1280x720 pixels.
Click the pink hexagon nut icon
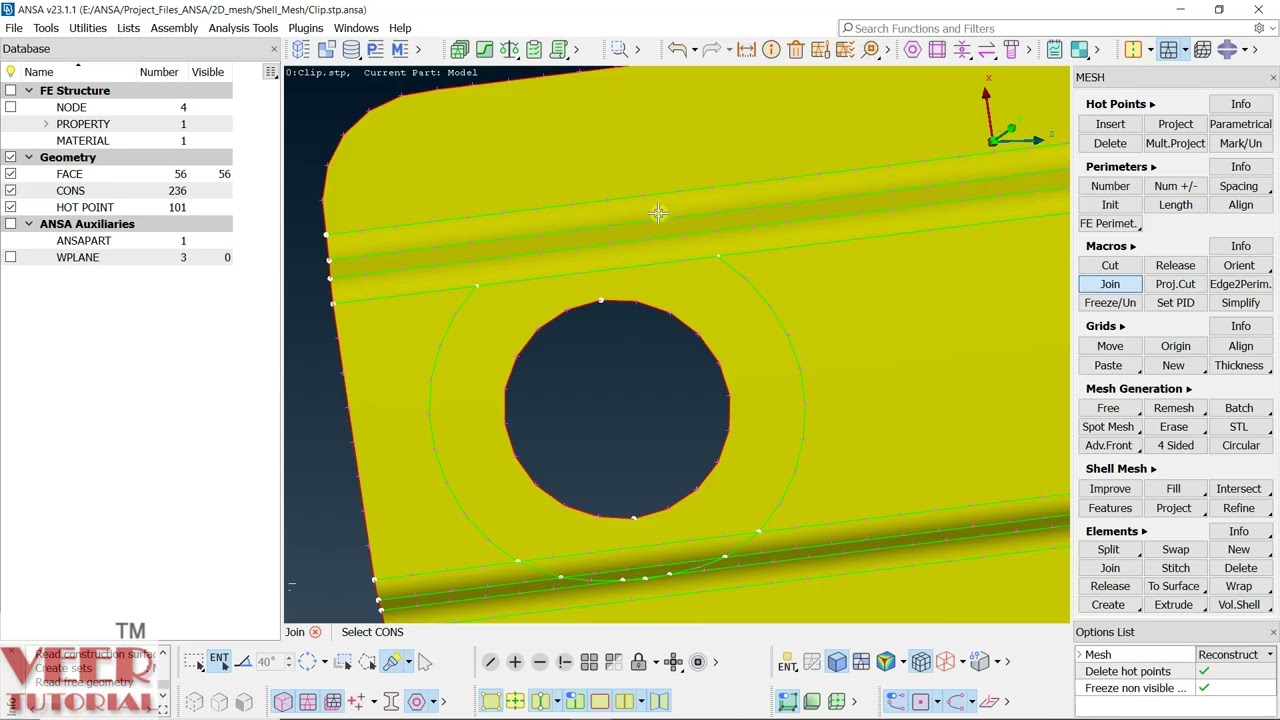(x=913, y=49)
